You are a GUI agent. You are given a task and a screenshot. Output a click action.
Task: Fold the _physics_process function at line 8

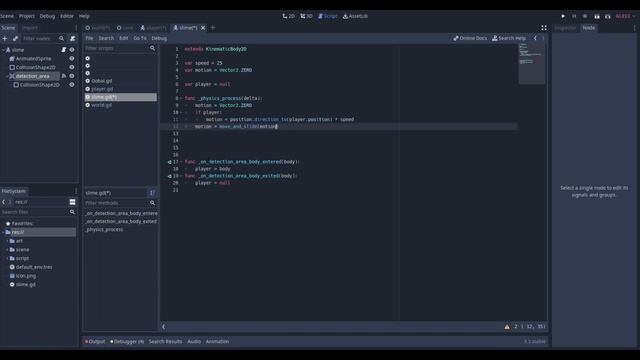pos(181,98)
